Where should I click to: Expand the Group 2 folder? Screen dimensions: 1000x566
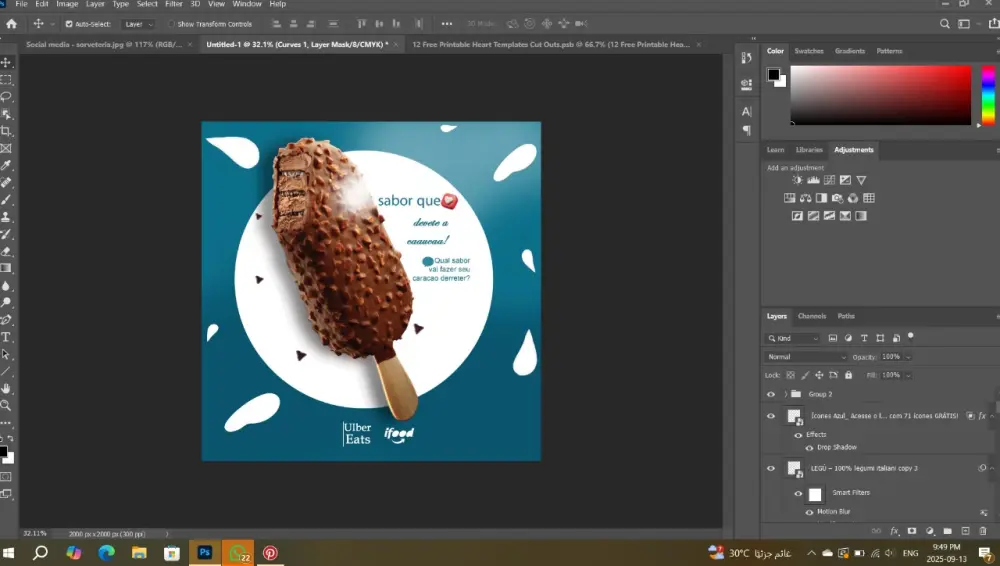[786, 394]
